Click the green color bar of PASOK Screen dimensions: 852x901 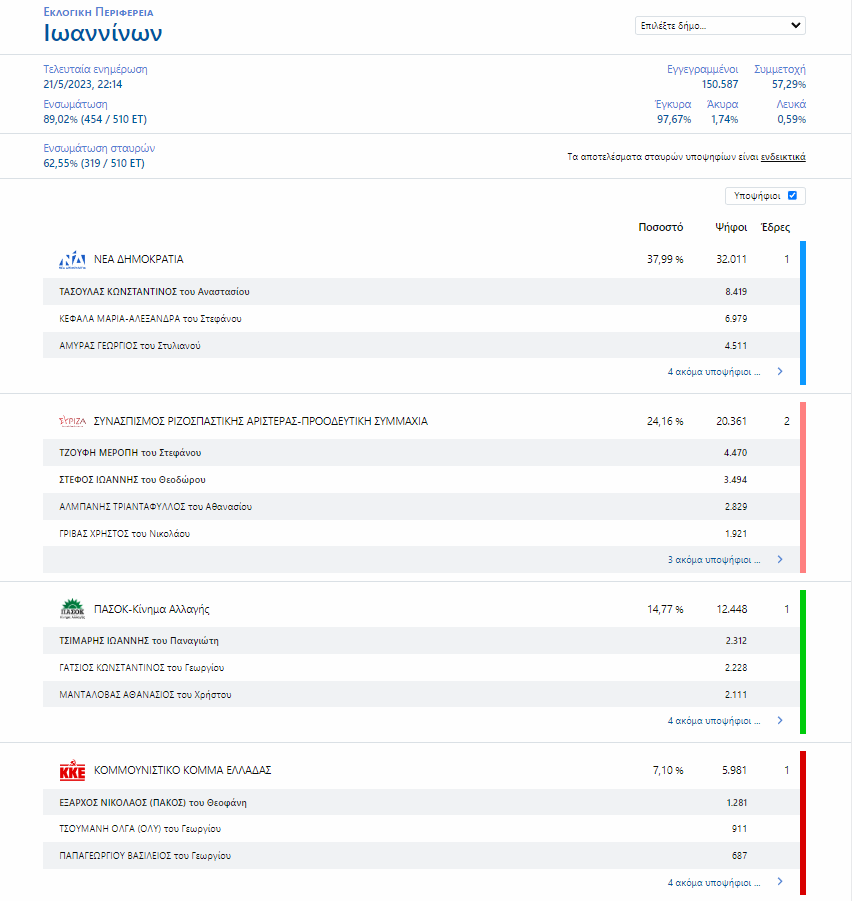click(802, 661)
